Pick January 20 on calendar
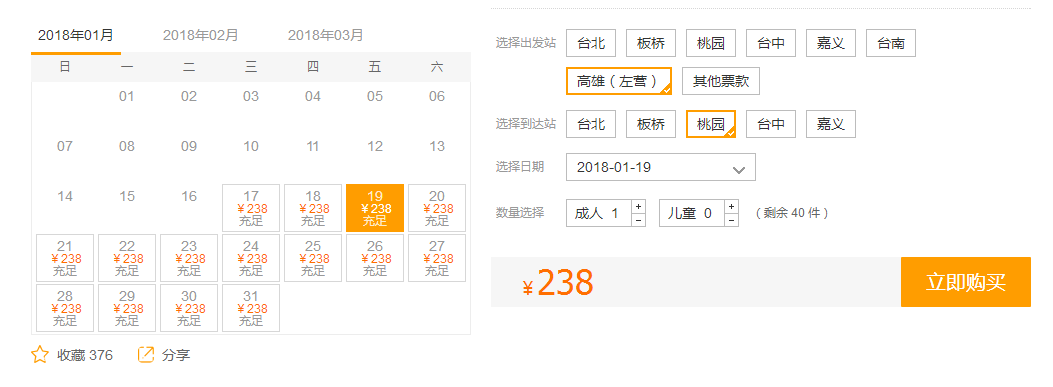The height and width of the screenshot is (387, 1053). [x=437, y=208]
